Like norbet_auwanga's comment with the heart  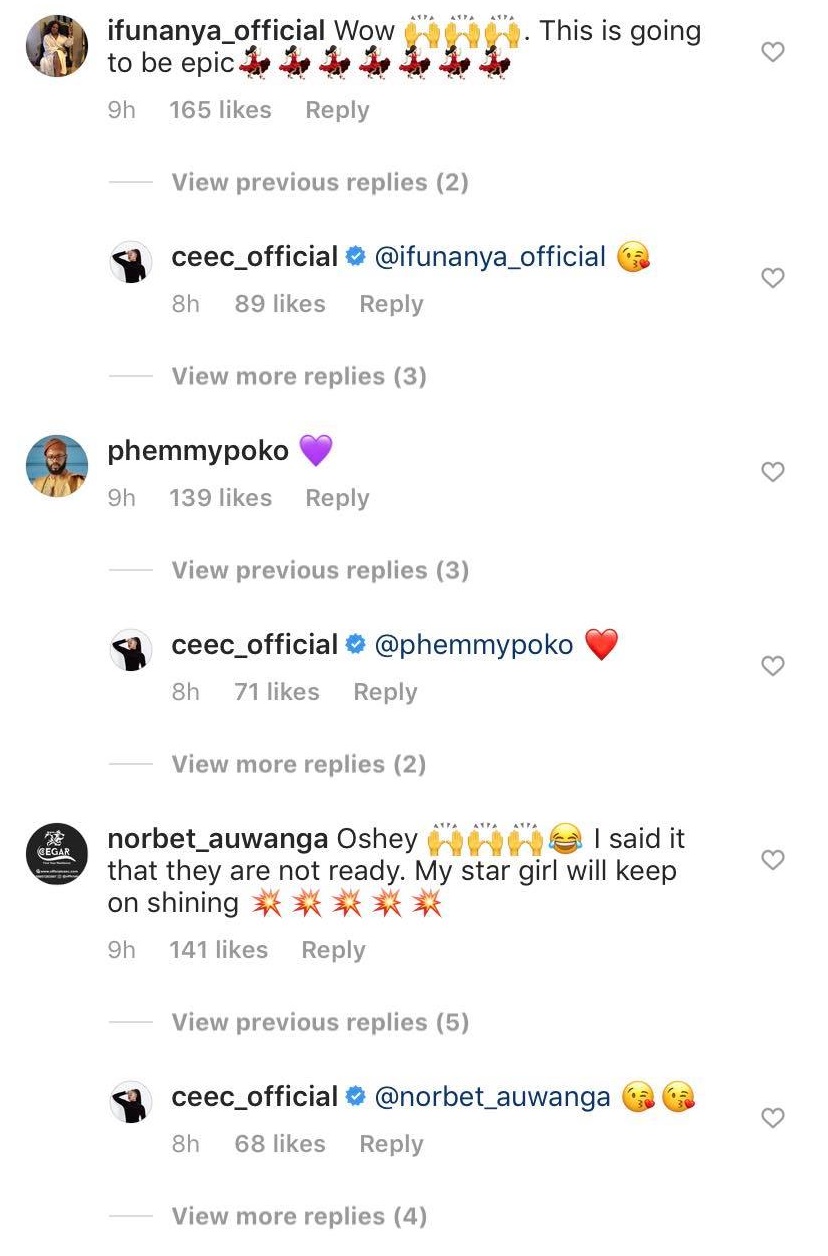pyautogui.click(x=773, y=860)
